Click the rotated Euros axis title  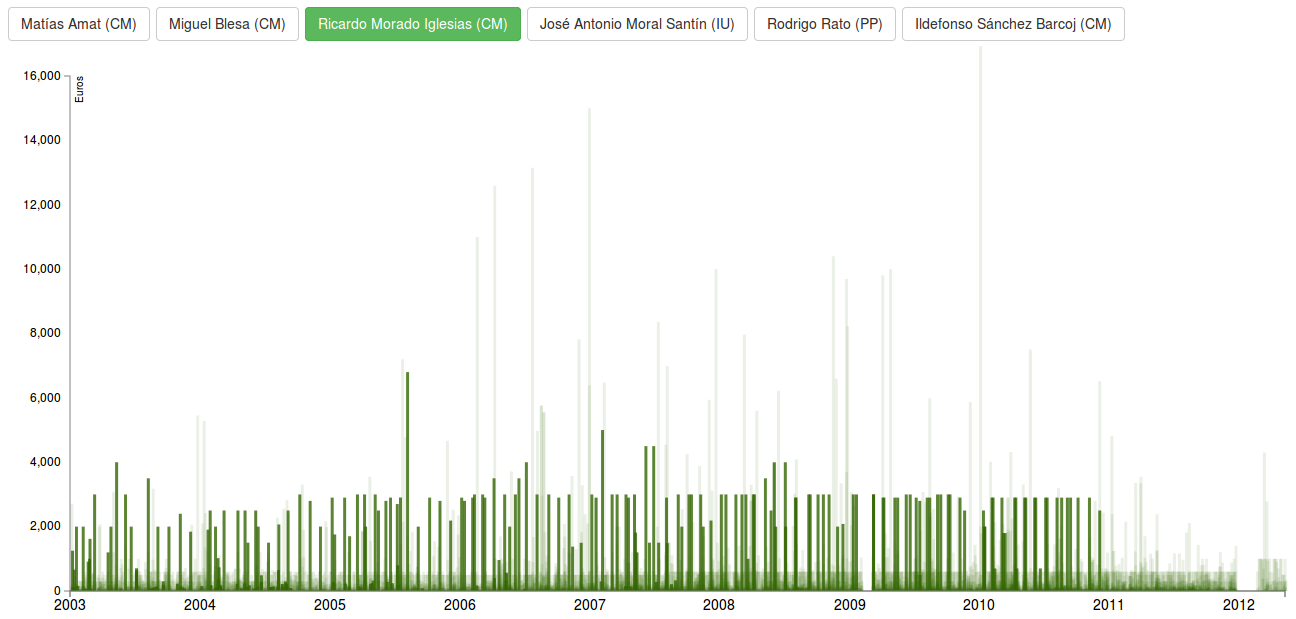(x=80, y=90)
